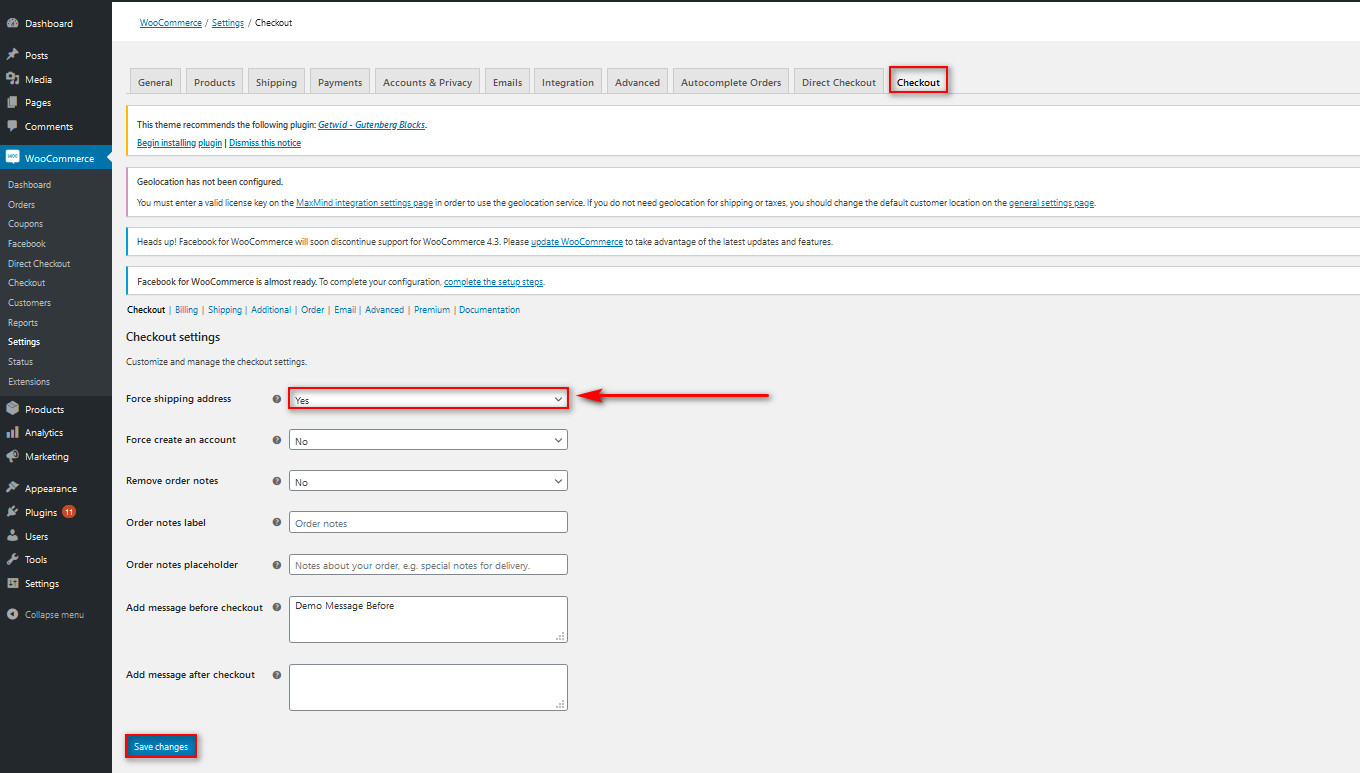Click help icon beside Order notes label
Viewport: 1360px width, 773px height.
[x=277, y=523]
